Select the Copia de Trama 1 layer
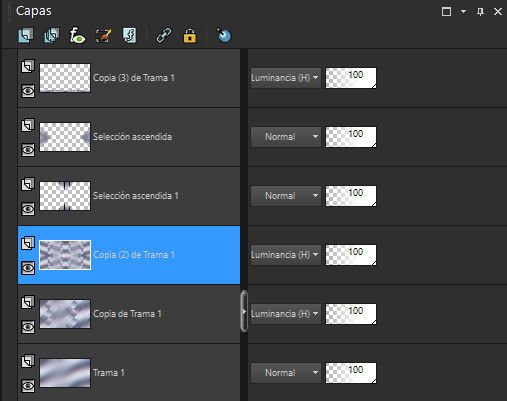The width and height of the screenshot is (507, 401). point(129,314)
